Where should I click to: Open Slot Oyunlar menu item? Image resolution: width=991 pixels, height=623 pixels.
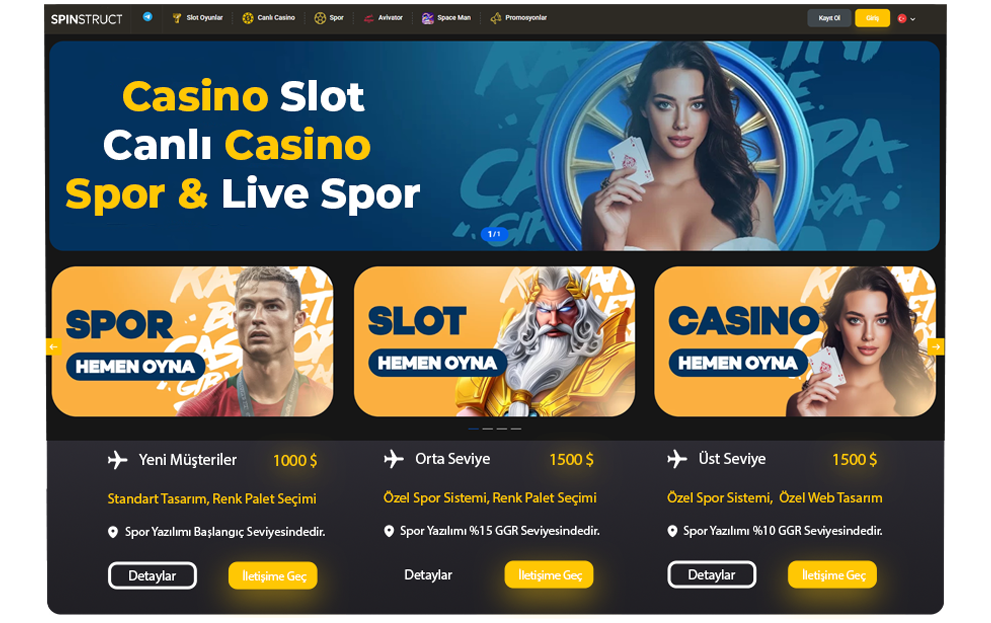(198, 18)
